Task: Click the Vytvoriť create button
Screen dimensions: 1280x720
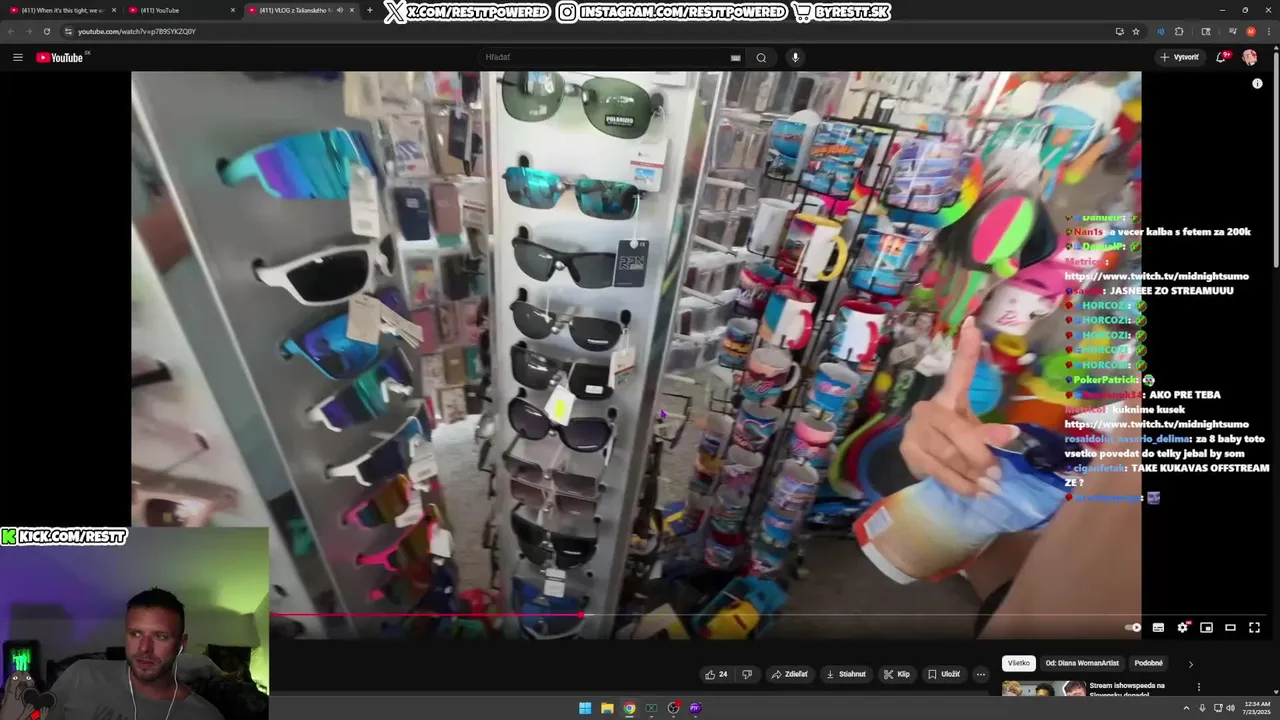Action: (1179, 57)
